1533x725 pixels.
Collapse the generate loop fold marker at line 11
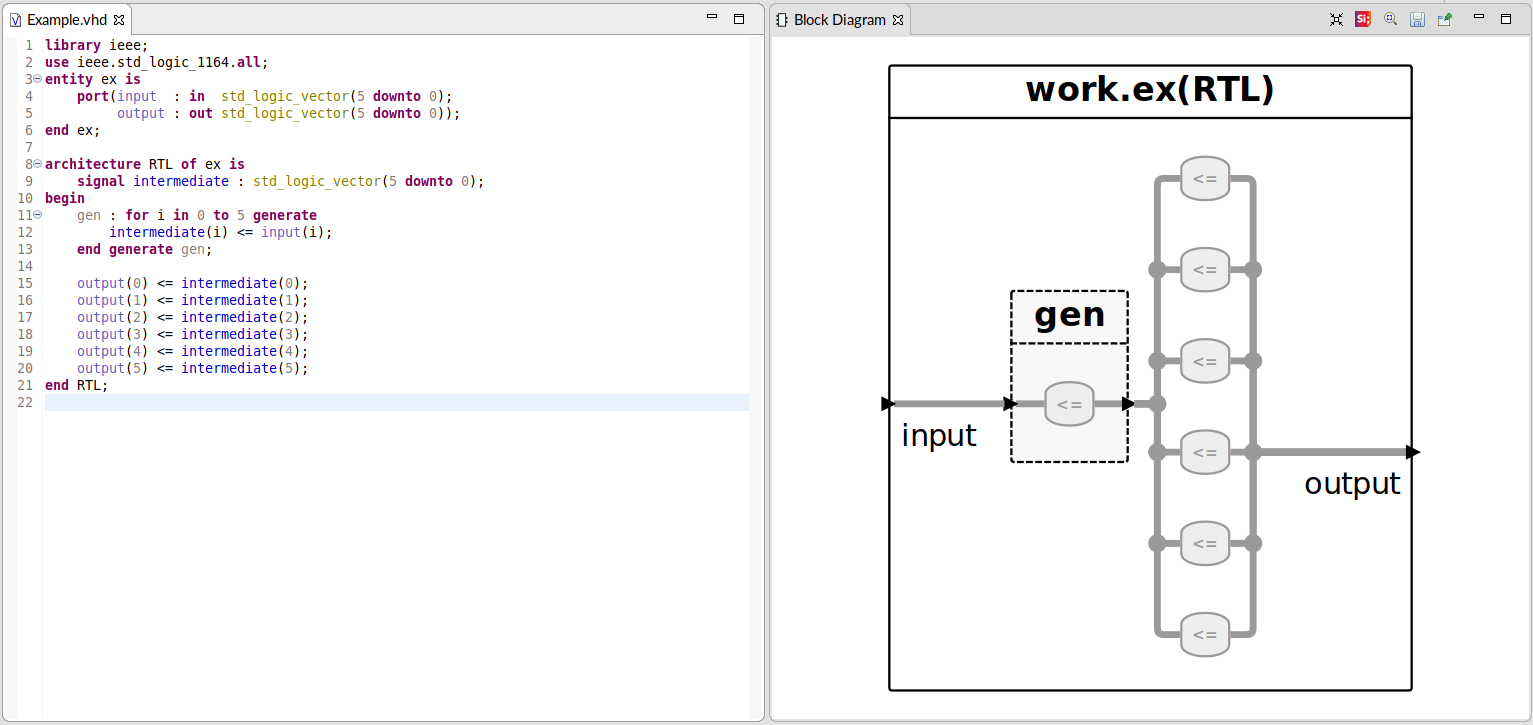pos(38,214)
